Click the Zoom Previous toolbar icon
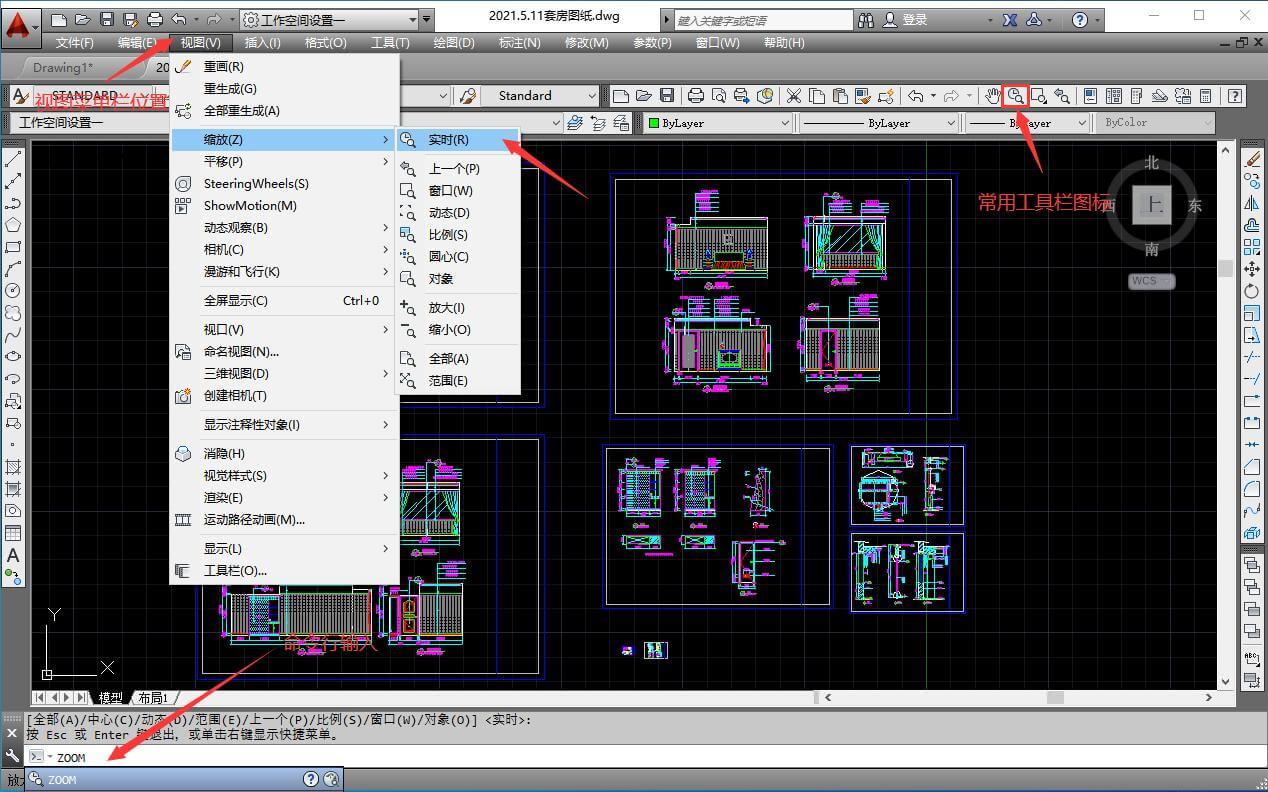Viewport: 1268px width, 792px height. point(1062,96)
